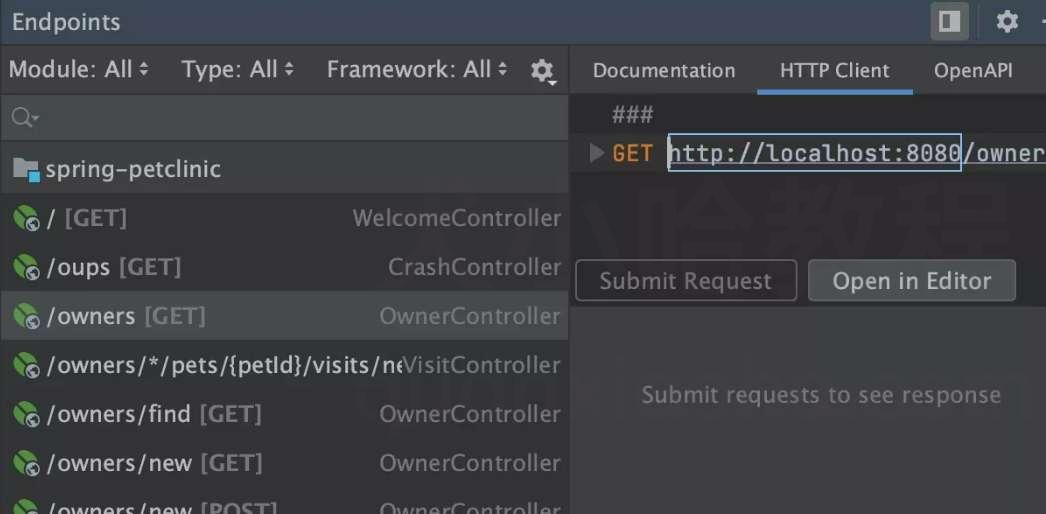Image resolution: width=1046 pixels, height=514 pixels.
Task: Run the GET request using the gutter arrow
Action: coord(596,153)
